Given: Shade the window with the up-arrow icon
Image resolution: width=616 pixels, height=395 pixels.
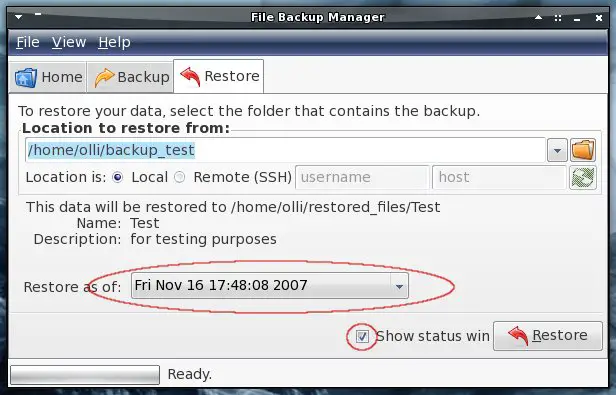Looking at the screenshot, I should [x=539, y=17].
